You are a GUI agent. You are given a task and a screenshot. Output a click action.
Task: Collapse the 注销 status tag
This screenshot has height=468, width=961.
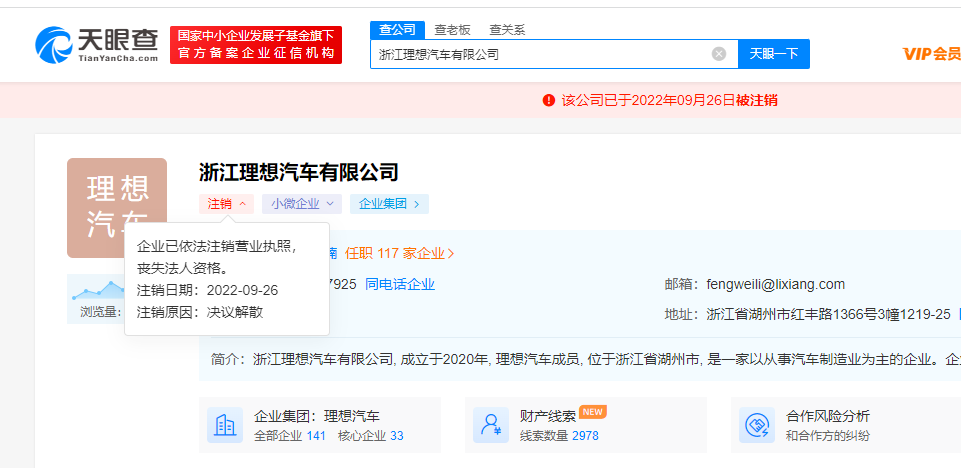[x=227, y=204]
